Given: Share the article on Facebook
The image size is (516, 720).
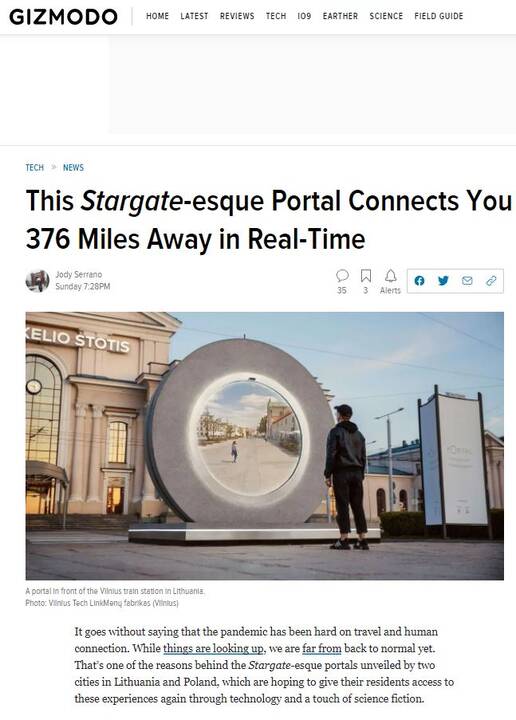Looking at the screenshot, I should [419, 281].
